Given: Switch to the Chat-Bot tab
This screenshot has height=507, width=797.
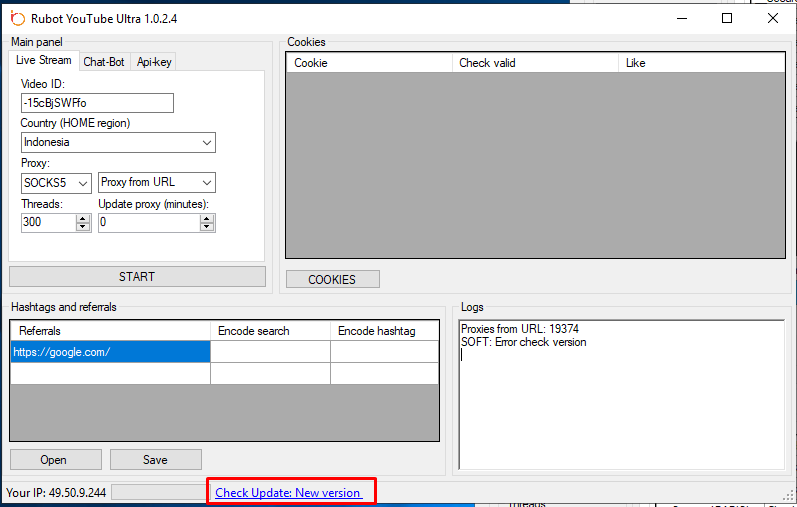Looking at the screenshot, I should [104, 62].
